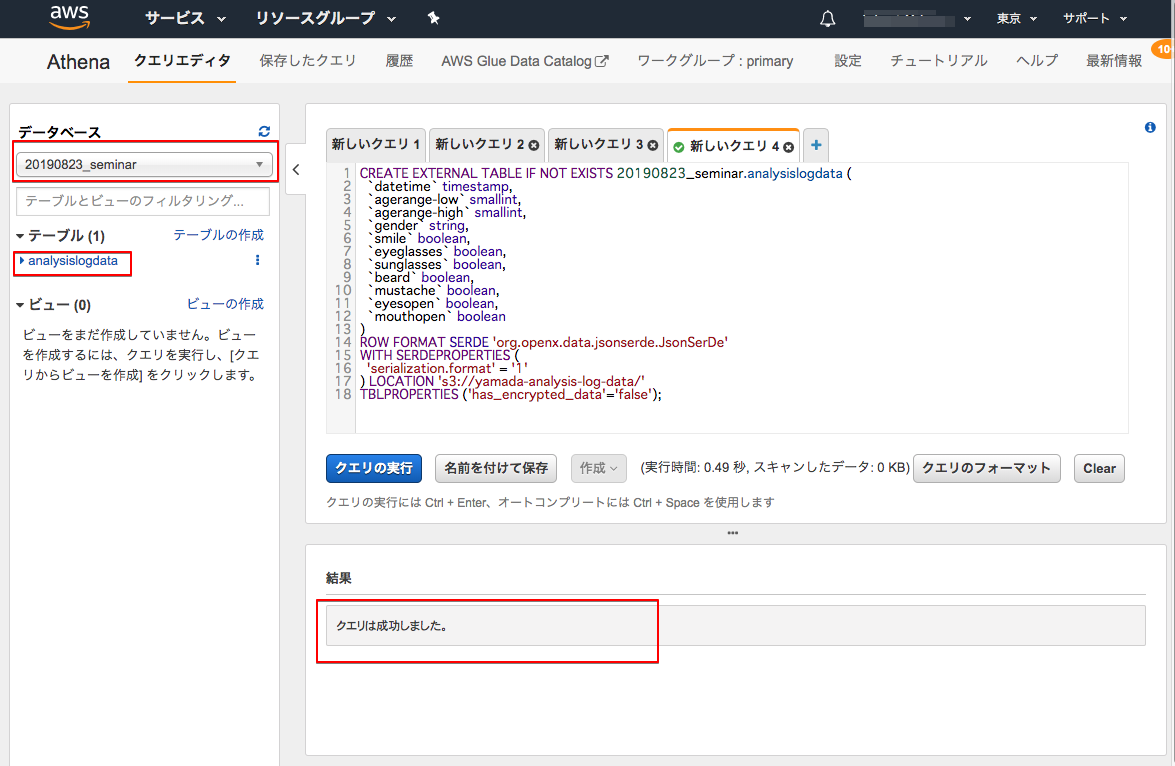Open the 東京 region dropdown
1175x766 pixels.
pos(1016,19)
